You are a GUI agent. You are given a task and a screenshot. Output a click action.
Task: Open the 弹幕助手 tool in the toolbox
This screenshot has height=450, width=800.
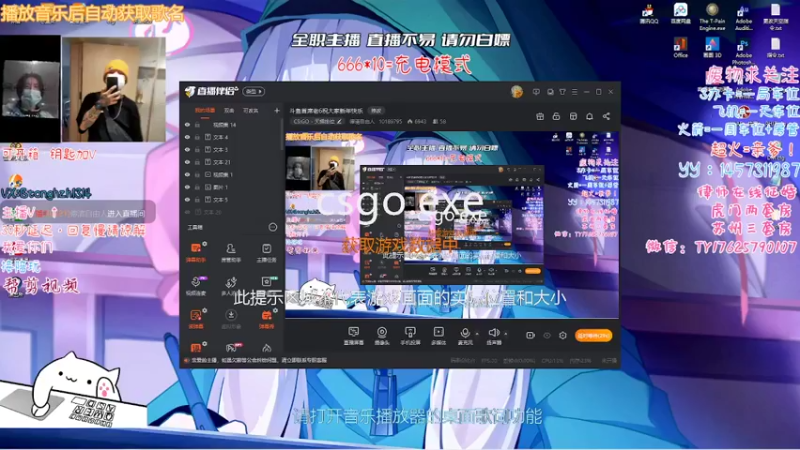(195, 252)
